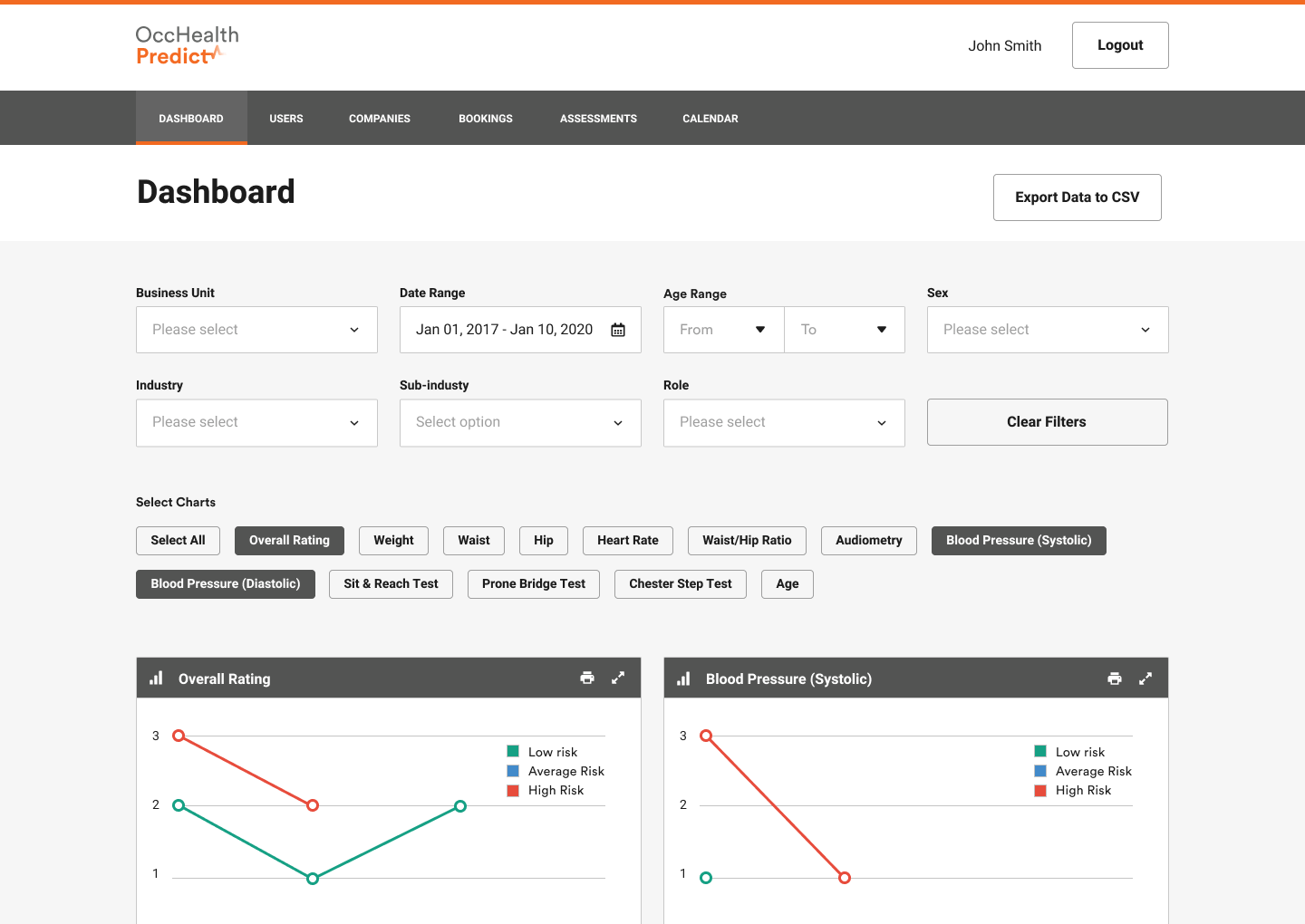Switch to the Companies tab
1305x924 pixels.
tap(379, 118)
